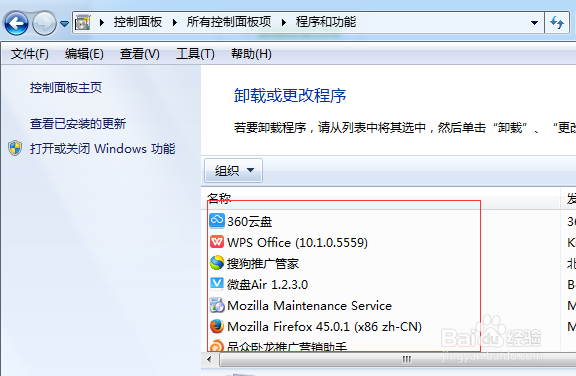Image resolution: width=576 pixels, height=376 pixels.
Task: Sort by the 名称 column header
Action: pyautogui.click(x=380, y=199)
